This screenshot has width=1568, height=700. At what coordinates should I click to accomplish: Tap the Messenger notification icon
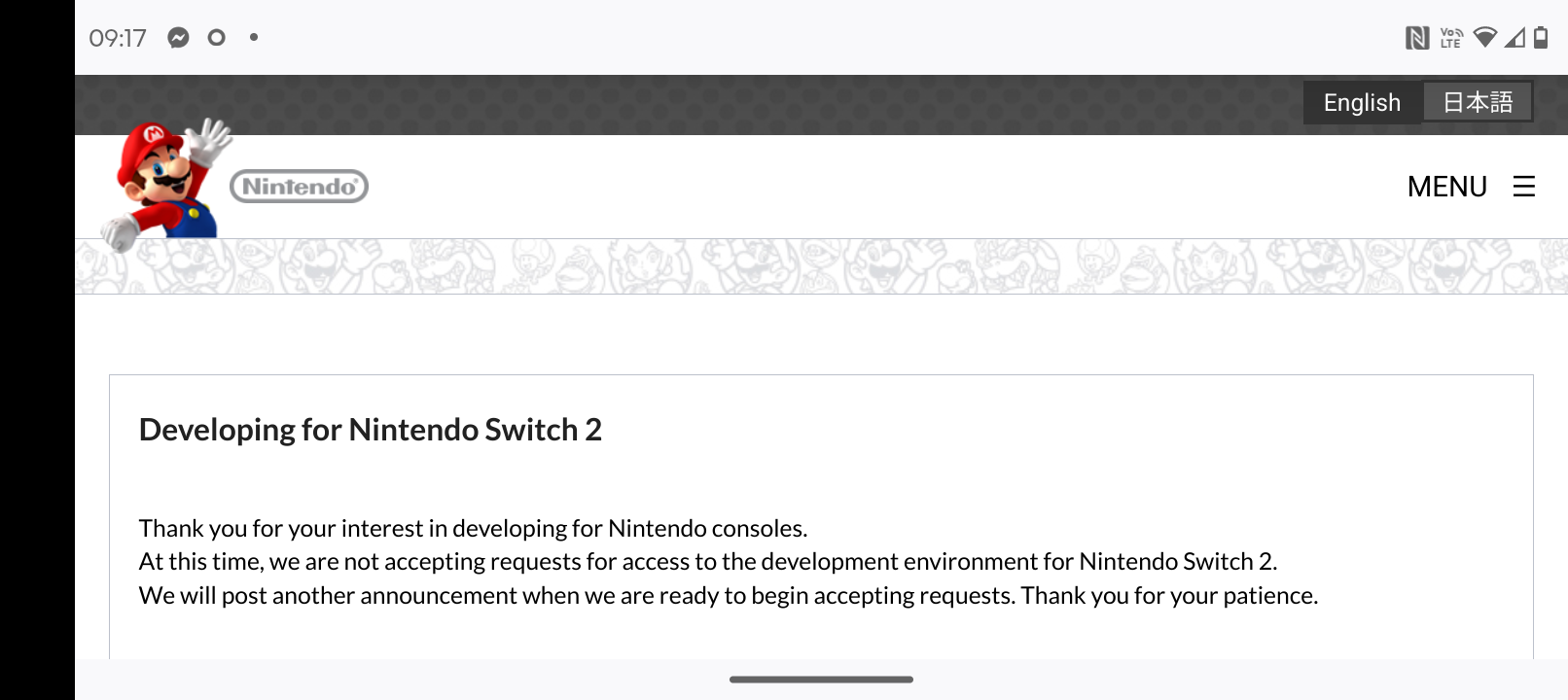tap(178, 38)
